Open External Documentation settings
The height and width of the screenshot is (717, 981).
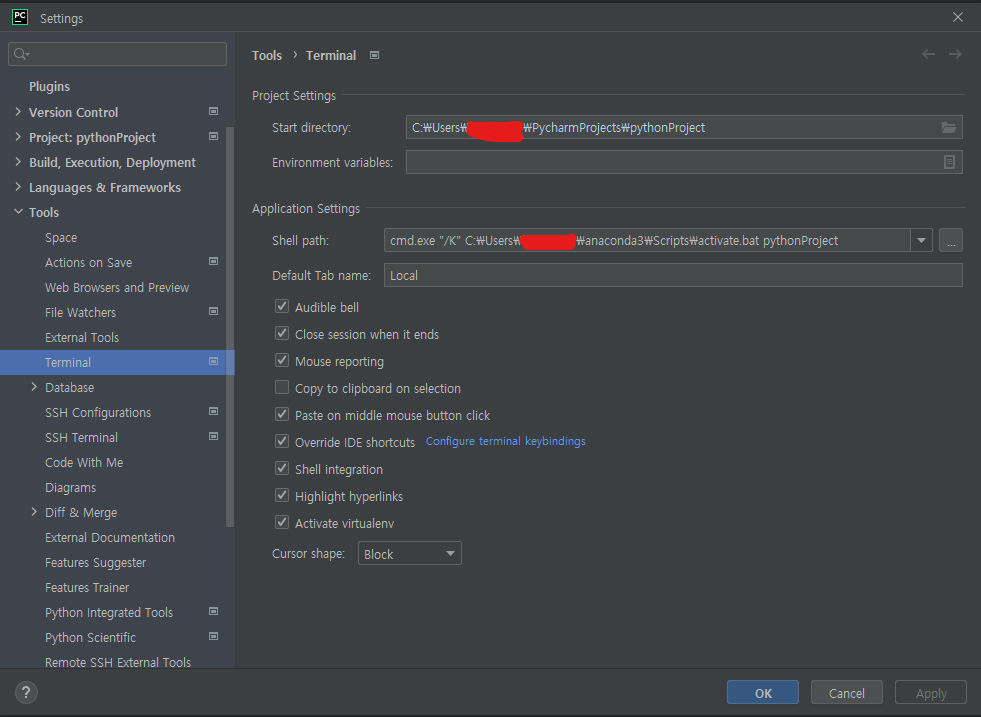coord(110,537)
